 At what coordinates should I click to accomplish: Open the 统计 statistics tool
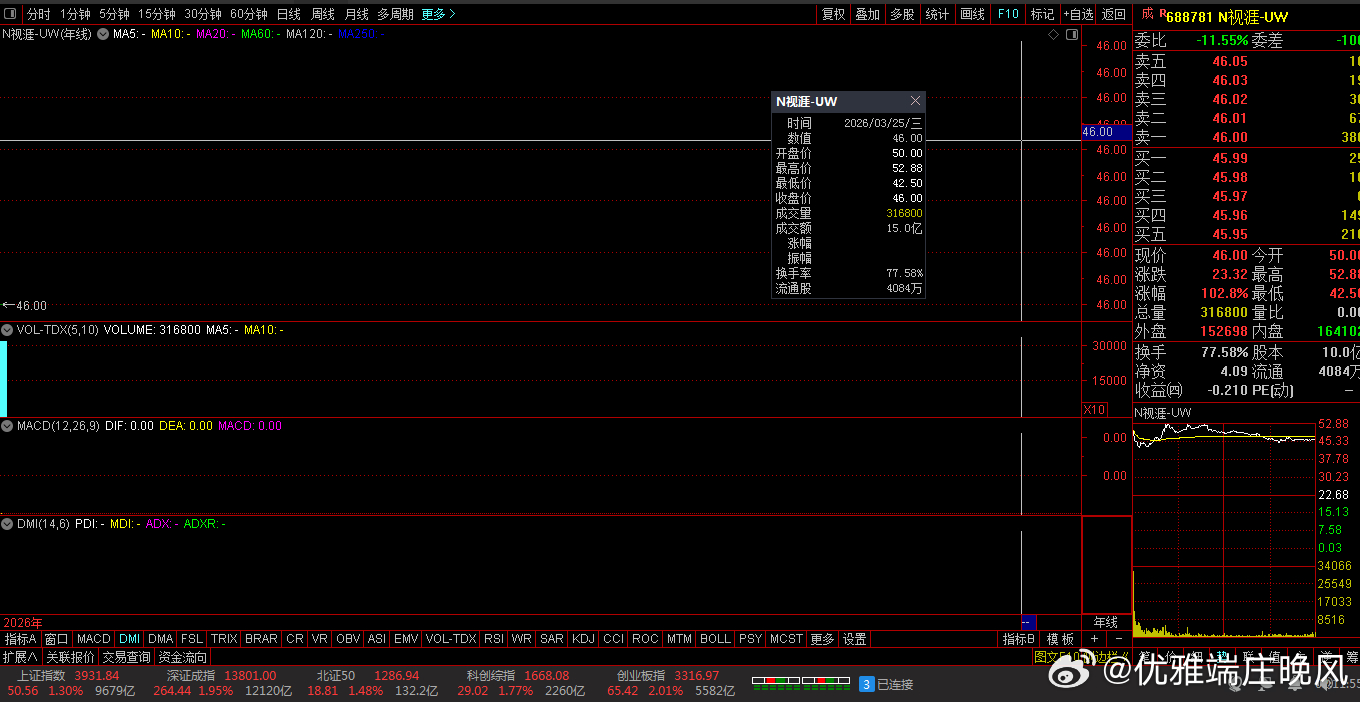(938, 14)
